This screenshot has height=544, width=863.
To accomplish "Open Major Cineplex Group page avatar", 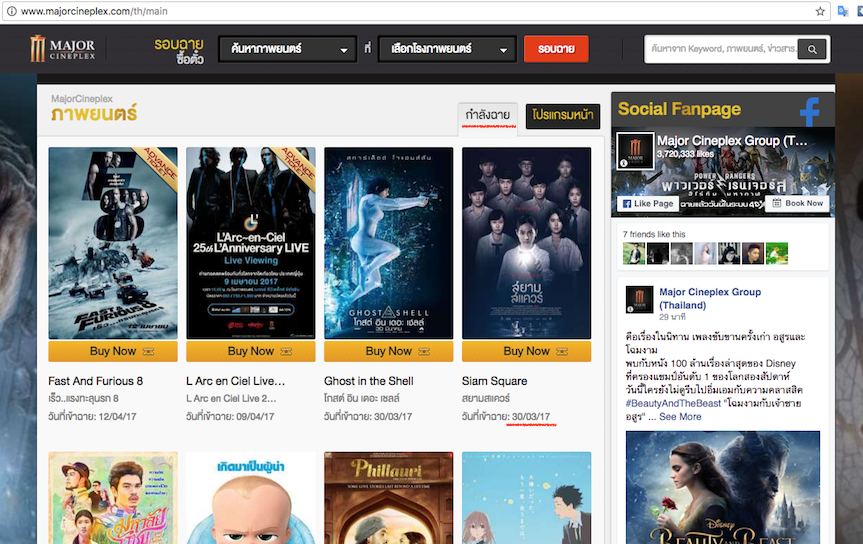I will click(x=635, y=150).
